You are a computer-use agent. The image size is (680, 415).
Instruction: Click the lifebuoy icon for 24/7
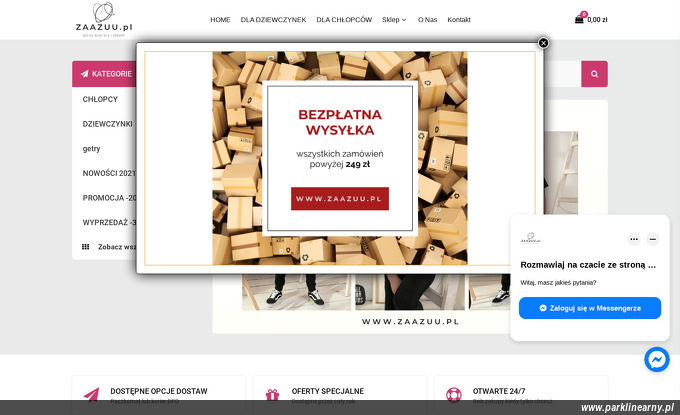click(454, 395)
